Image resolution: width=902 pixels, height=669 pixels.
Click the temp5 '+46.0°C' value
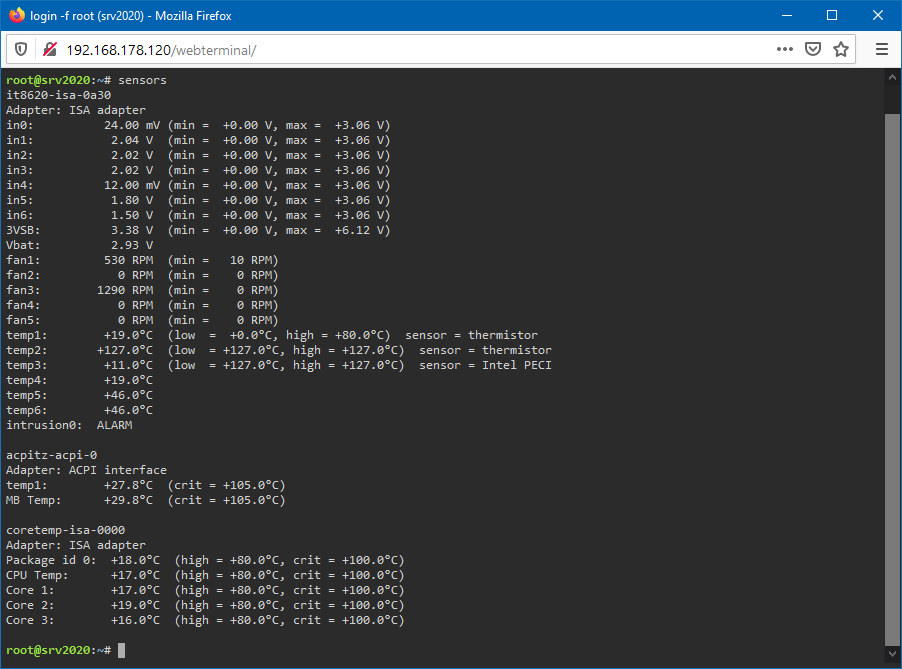click(129, 395)
